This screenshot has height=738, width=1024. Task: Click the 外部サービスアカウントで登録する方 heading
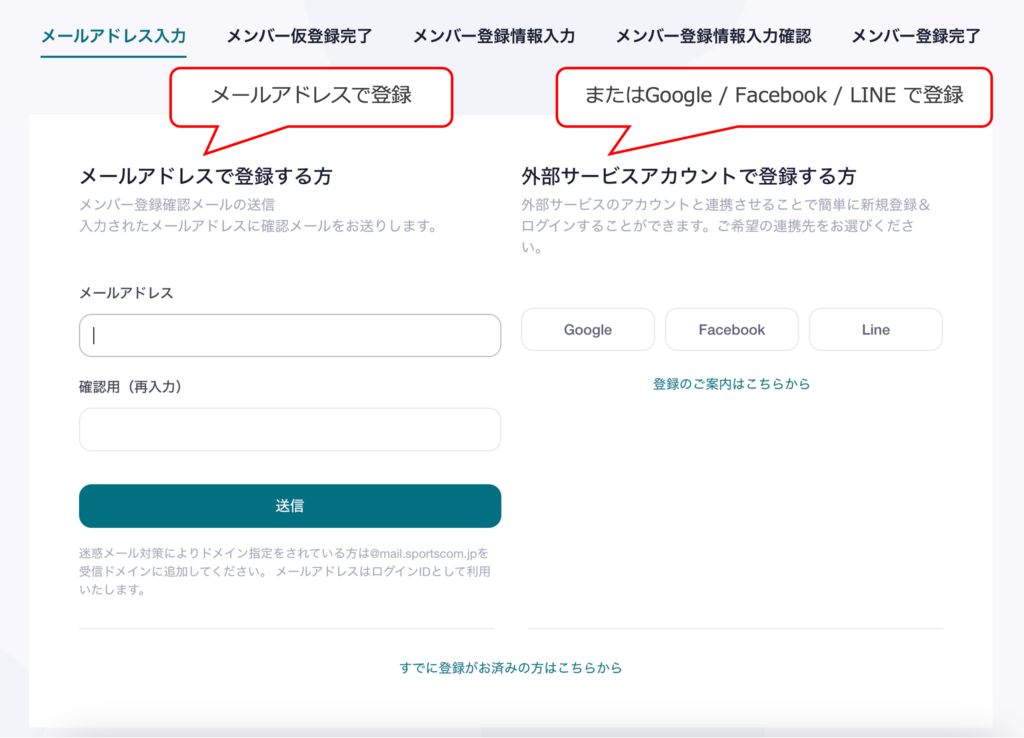689,176
